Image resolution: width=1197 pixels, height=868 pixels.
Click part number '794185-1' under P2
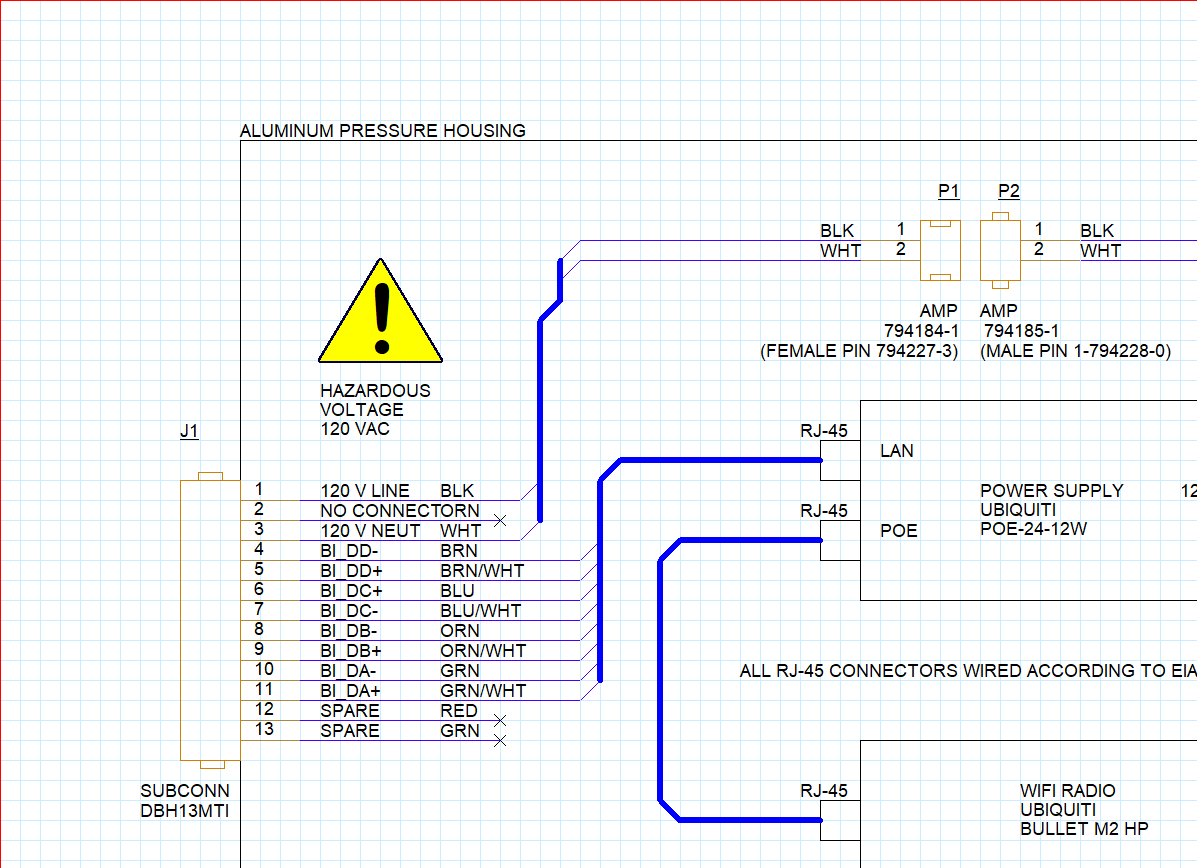[1021, 331]
